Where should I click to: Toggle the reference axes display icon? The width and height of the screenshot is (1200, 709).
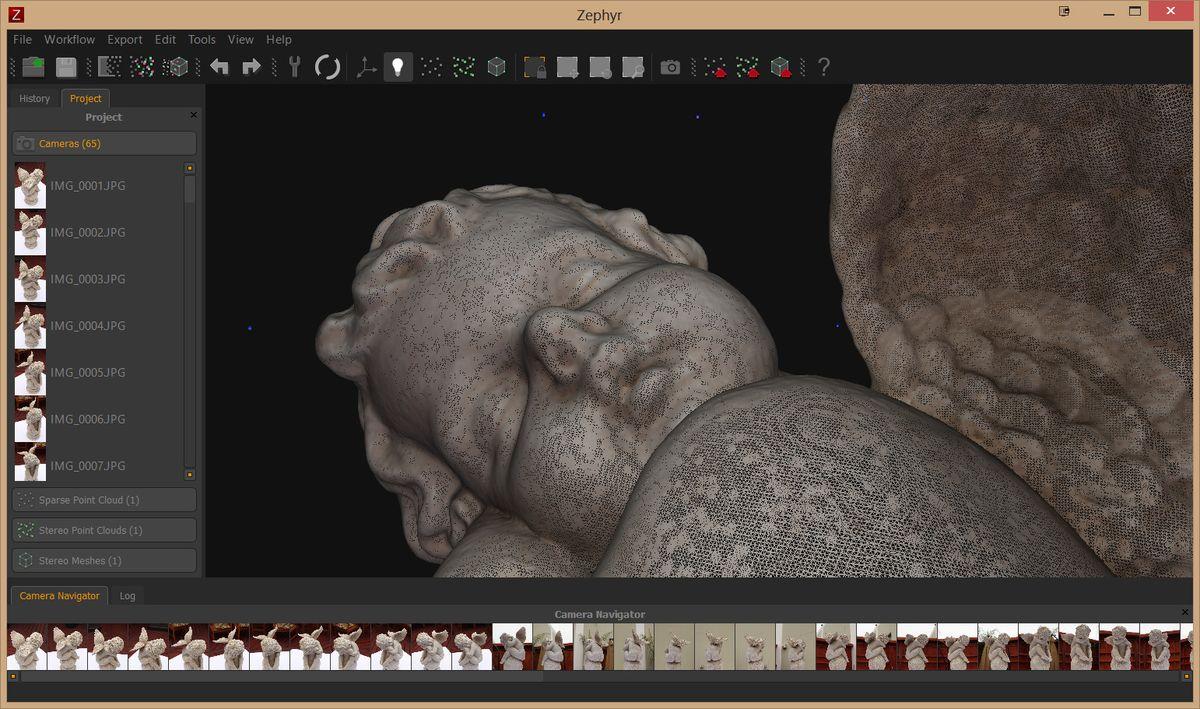(367, 67)
